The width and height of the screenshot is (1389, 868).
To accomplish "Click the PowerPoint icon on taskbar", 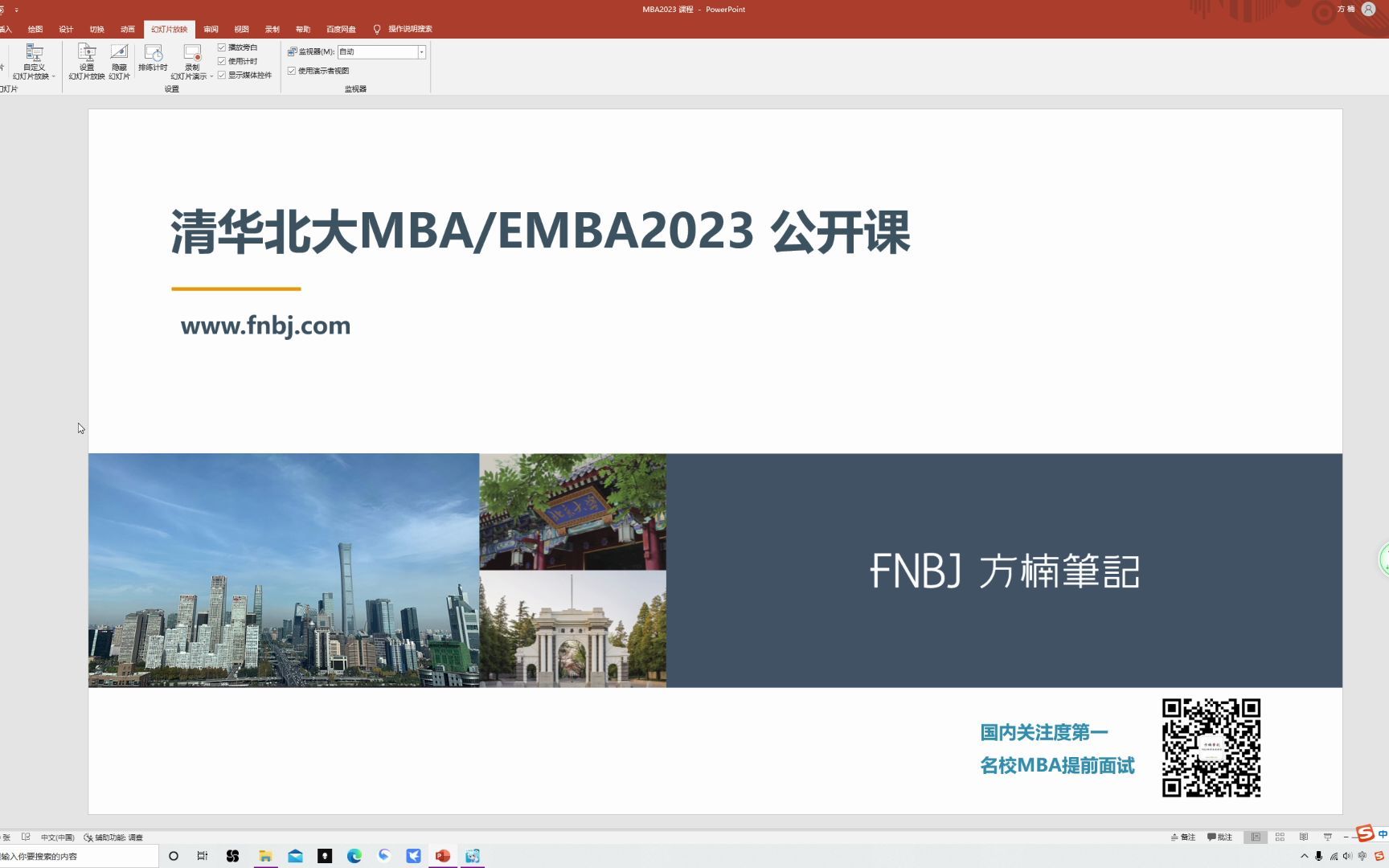I will (x=443, y=856).
